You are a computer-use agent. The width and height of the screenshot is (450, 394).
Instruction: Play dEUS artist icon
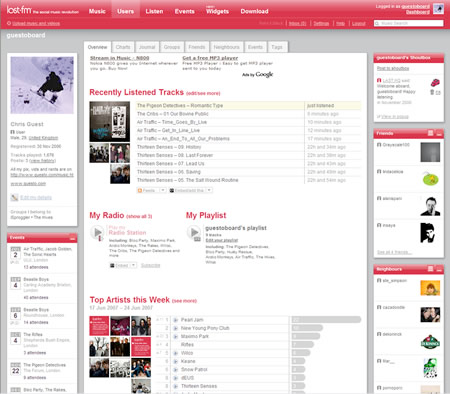pos(175,378)
